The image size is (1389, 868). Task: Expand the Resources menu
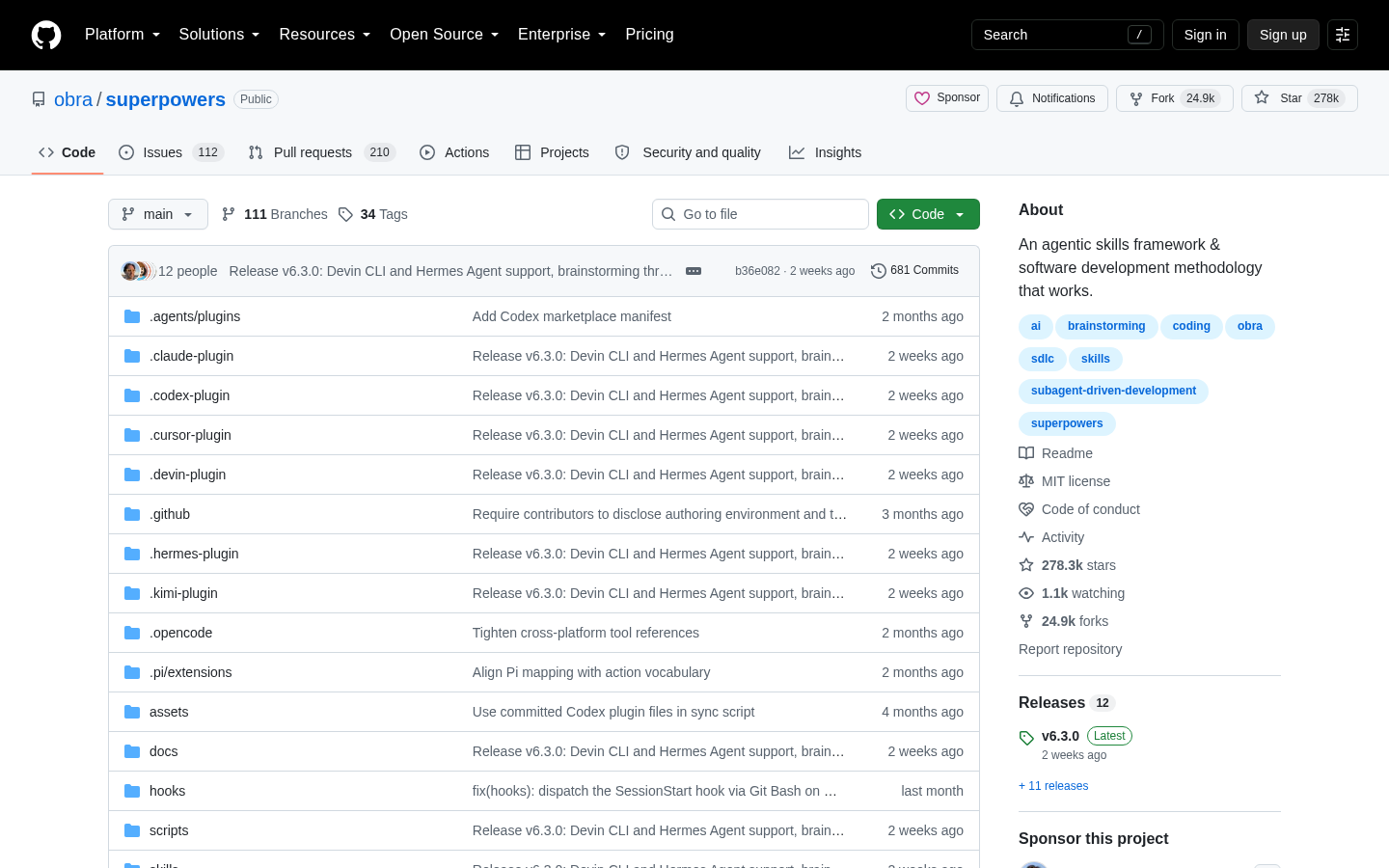pyautogui.click(x=325, y=35)
